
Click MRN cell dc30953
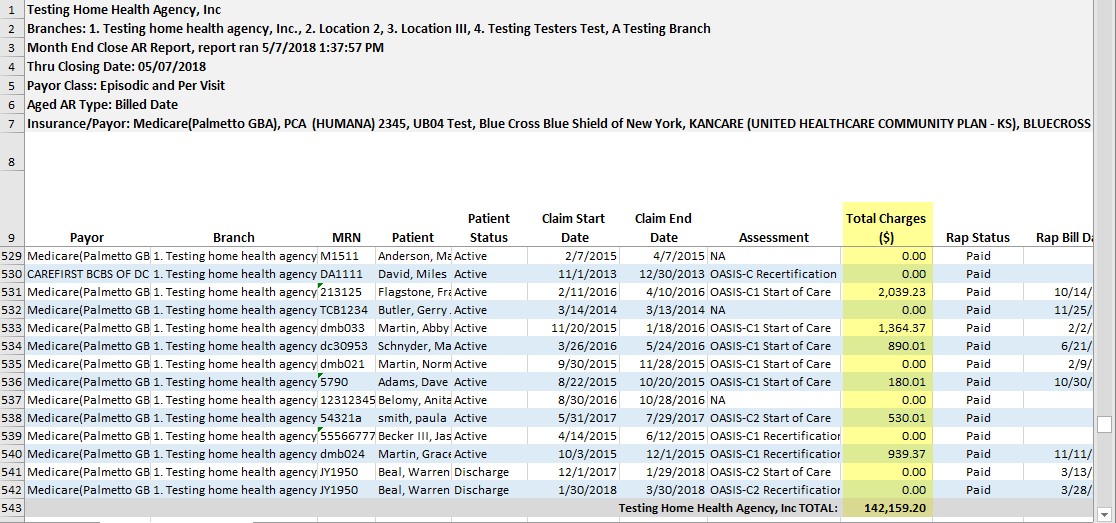[347, 346]
